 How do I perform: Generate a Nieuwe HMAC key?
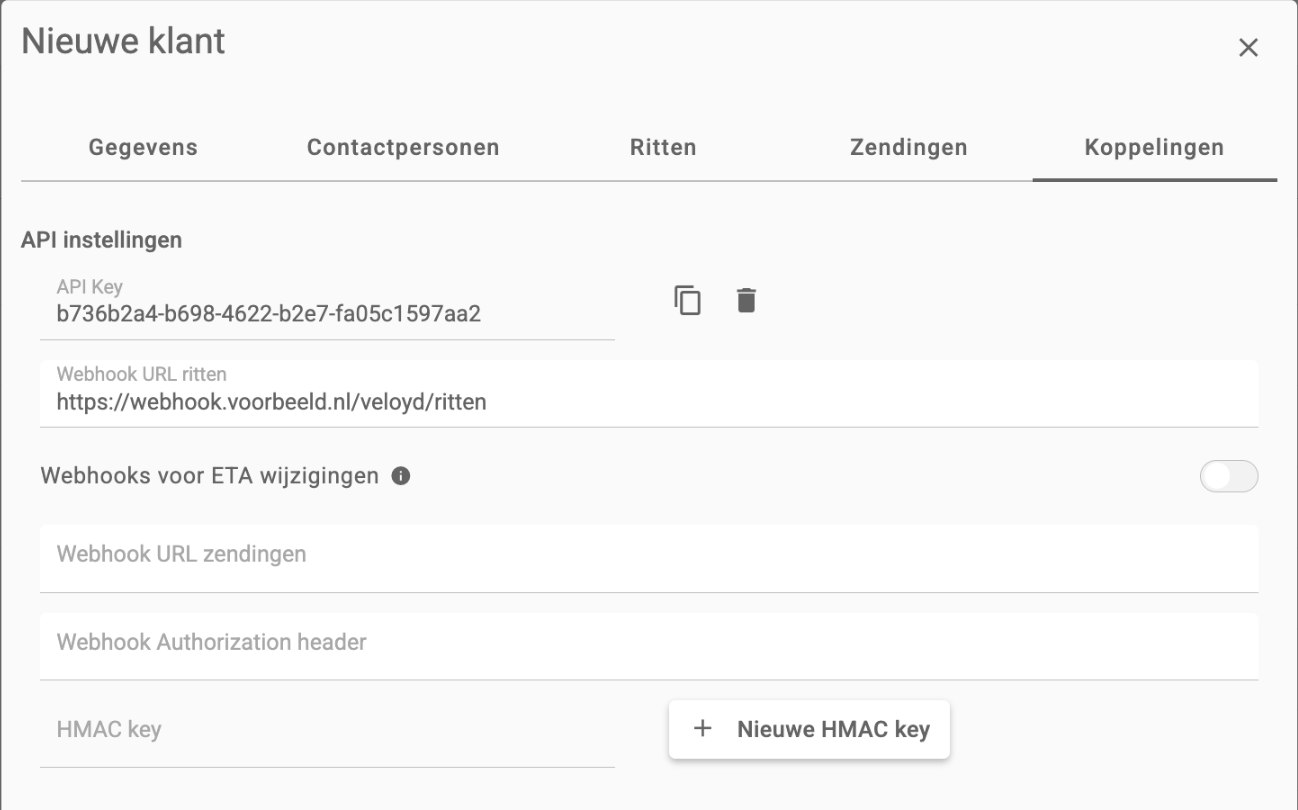[809, 729]
